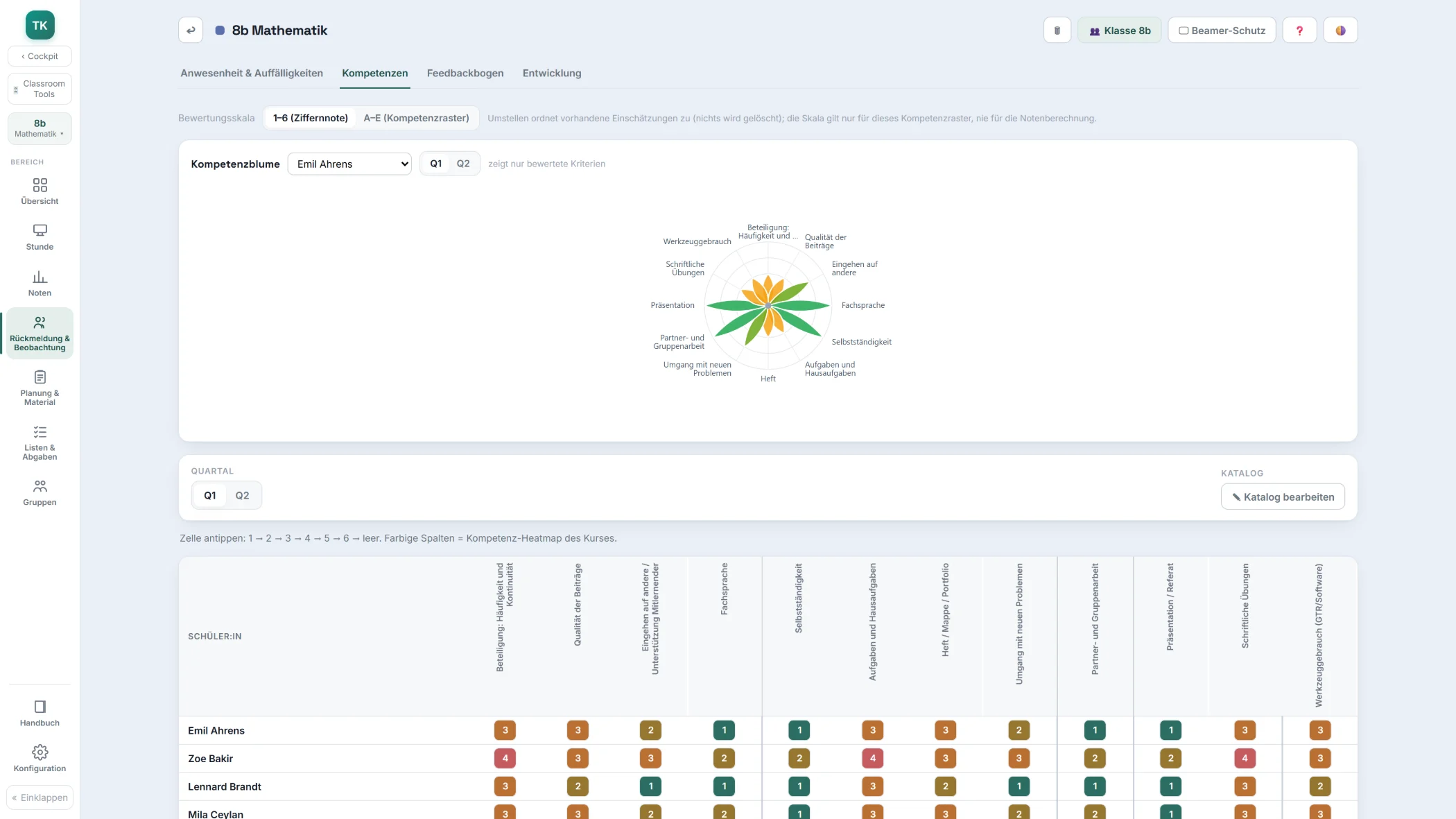Image resolution: width=1456 pixels, height=819 pixels.
Task: Go back to Cockpit
Action: click(40, 56)
